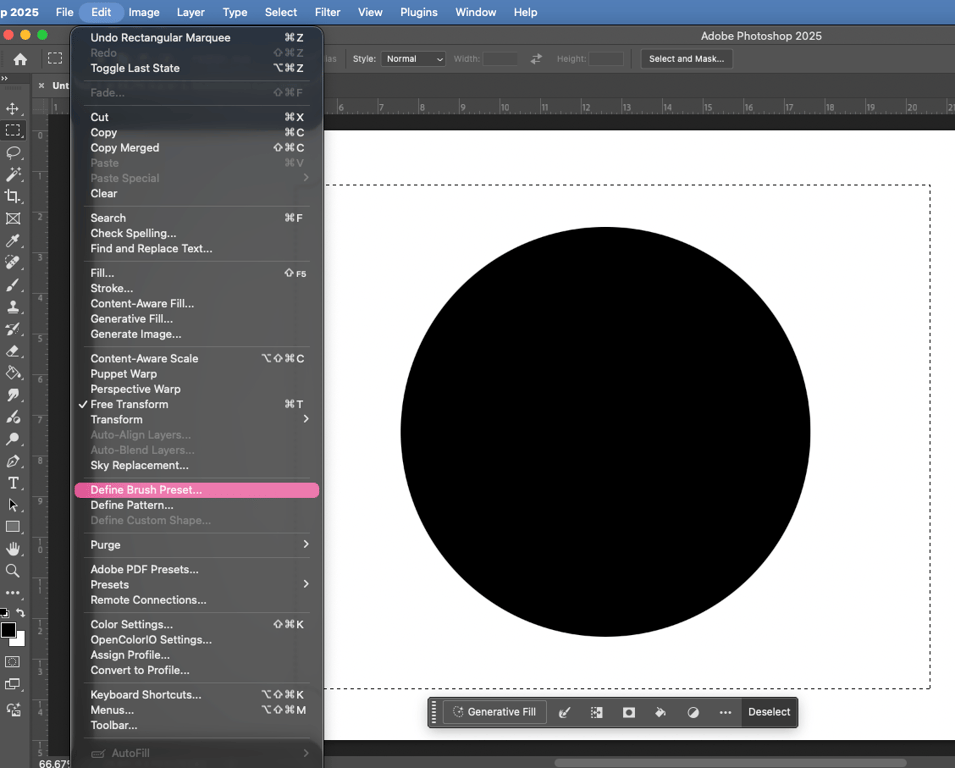The image size is (955, 768).
Task: Select the Dodge tool
Action: click(12, 439)
